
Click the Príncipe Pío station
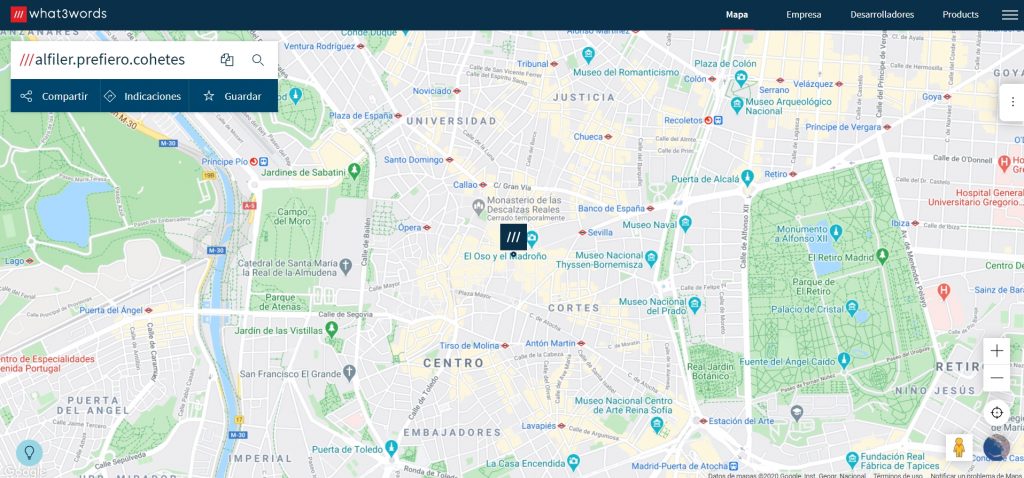[x=234, y=161]
